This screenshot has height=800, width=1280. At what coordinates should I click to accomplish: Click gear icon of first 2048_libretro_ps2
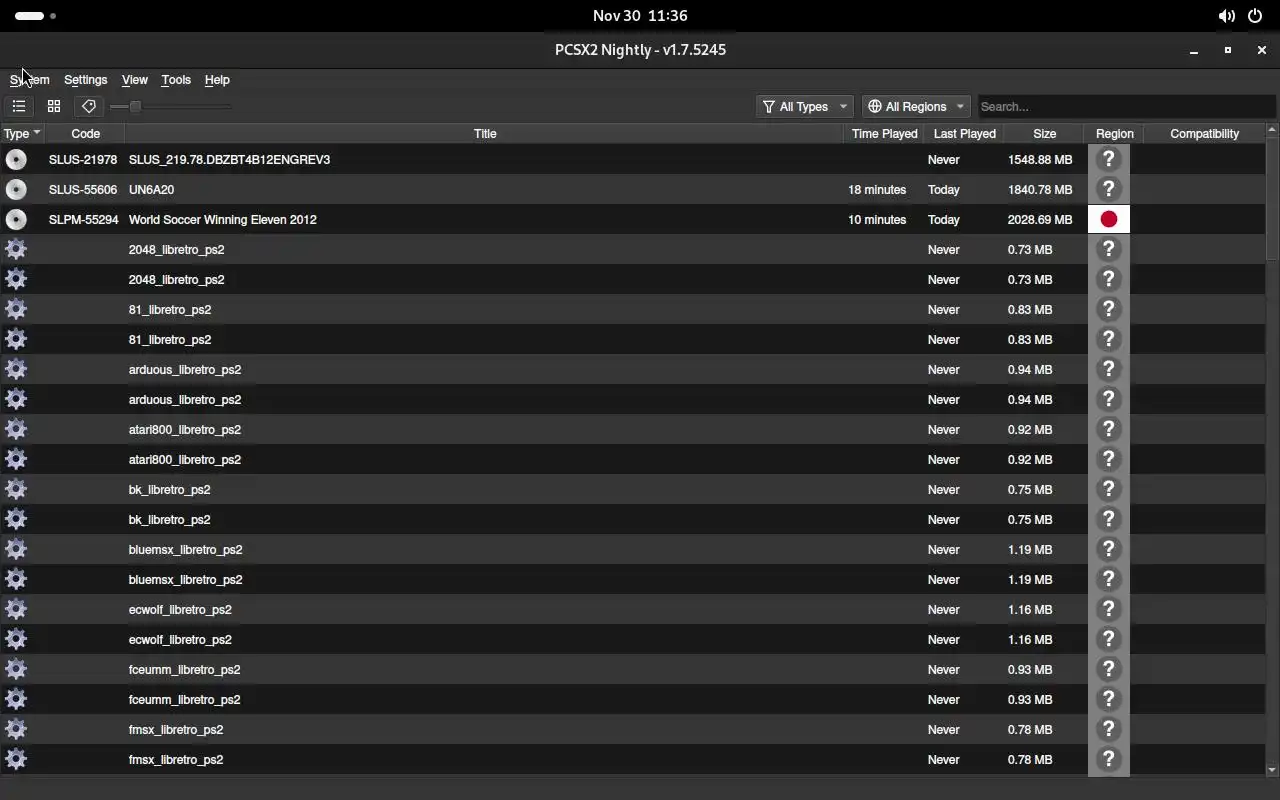click(x=16, y=249)
